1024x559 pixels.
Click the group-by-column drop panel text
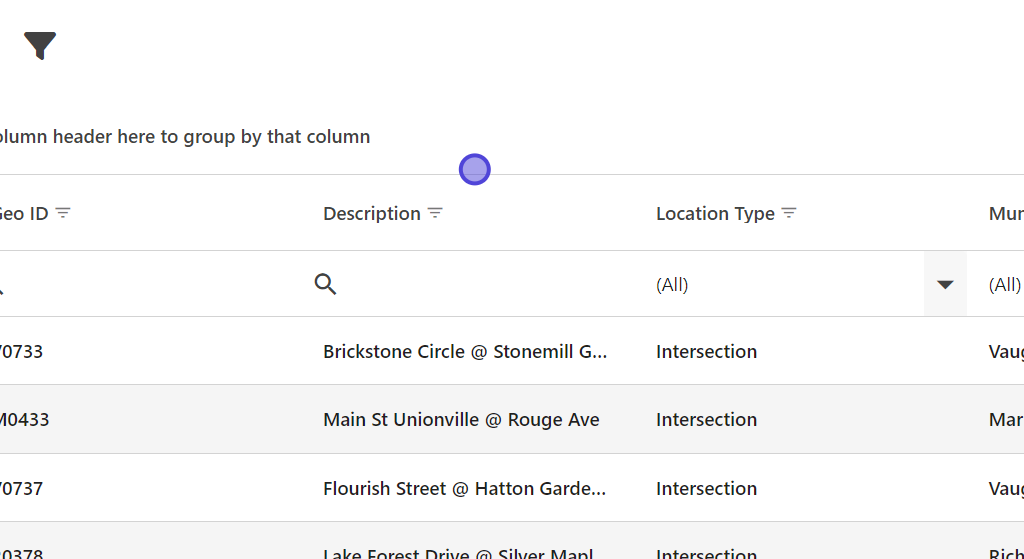pos(185,137)
